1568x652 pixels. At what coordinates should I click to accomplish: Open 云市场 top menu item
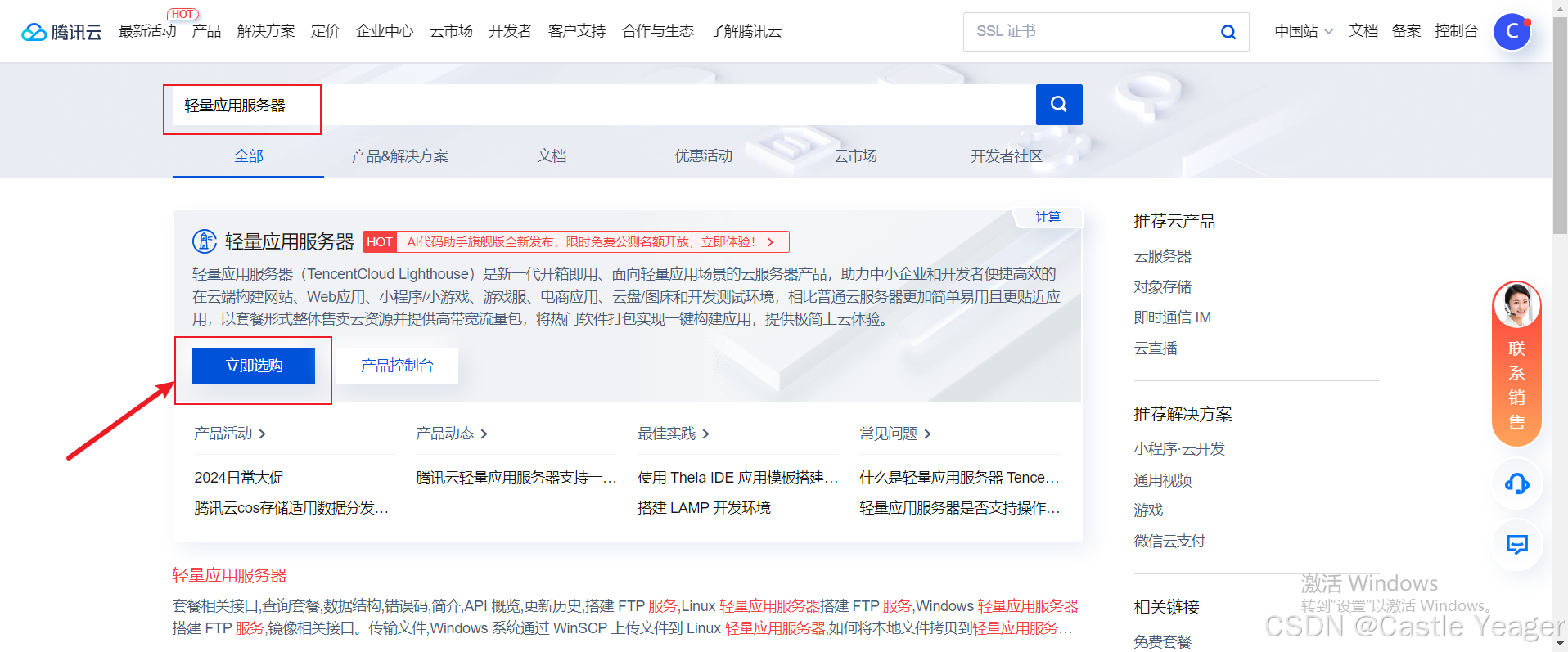[x=451, y=31]
